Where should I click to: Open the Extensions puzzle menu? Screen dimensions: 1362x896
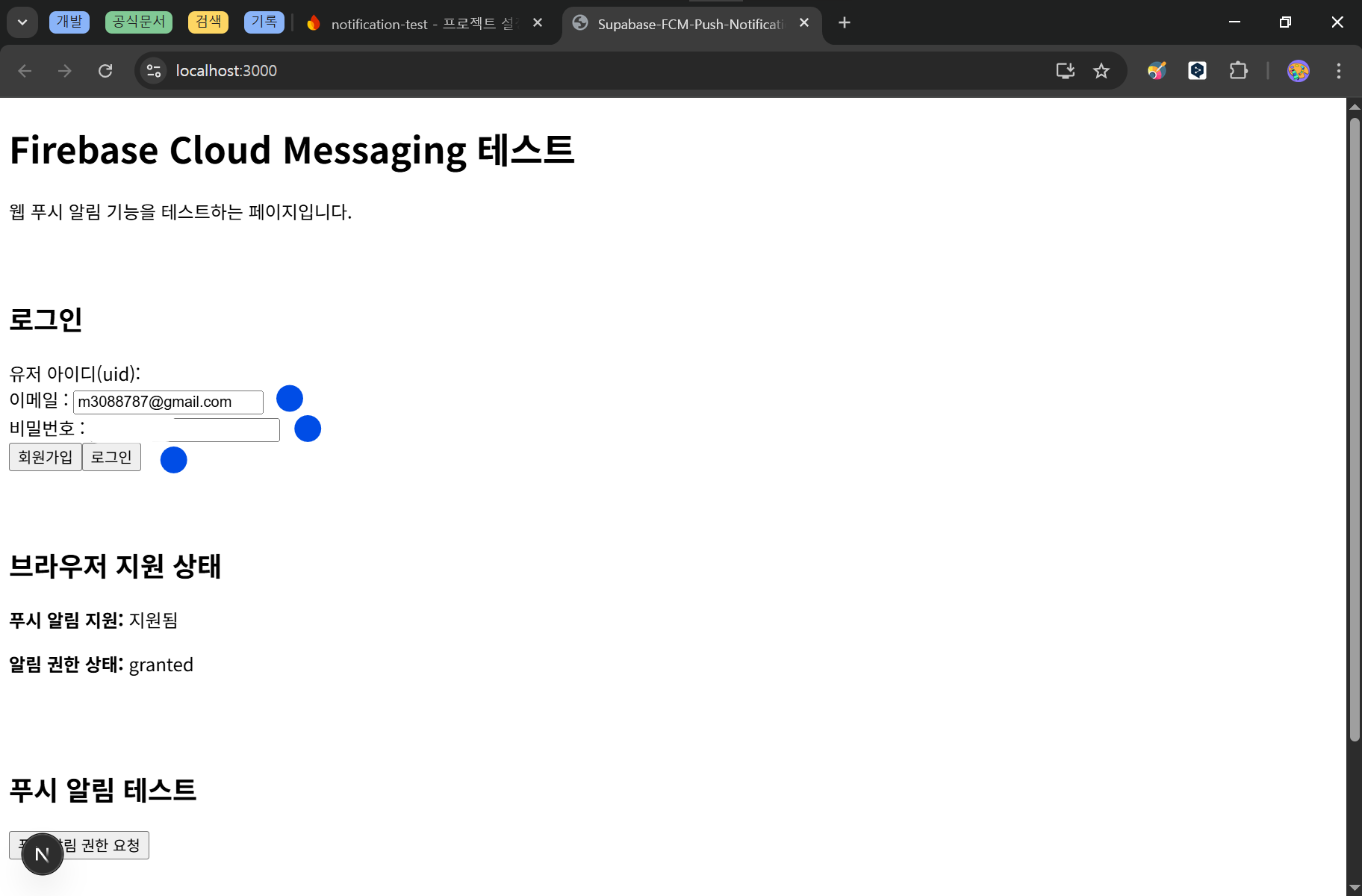click(1238, 70)
